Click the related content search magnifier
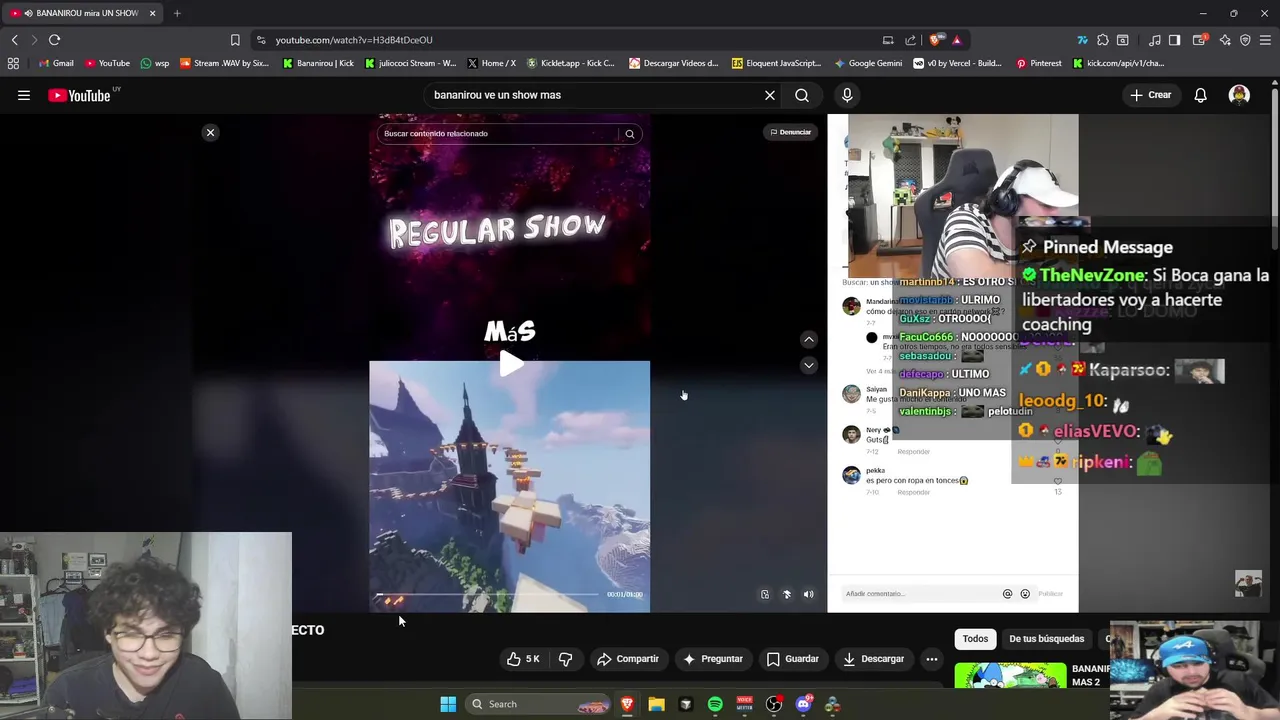 pyautogui.click(x=630, y=133)
